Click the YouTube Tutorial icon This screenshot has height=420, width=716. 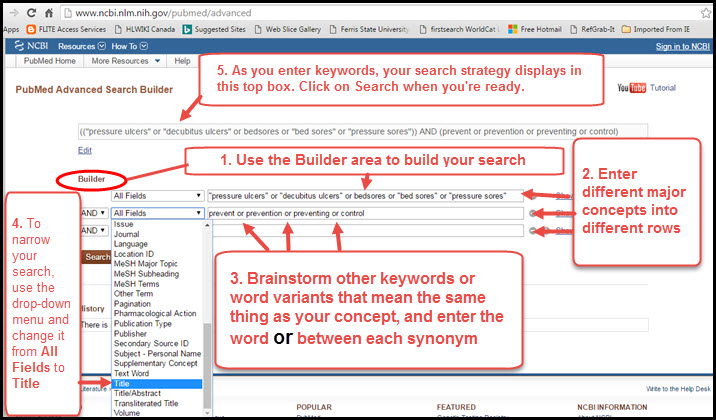point(632,88)
